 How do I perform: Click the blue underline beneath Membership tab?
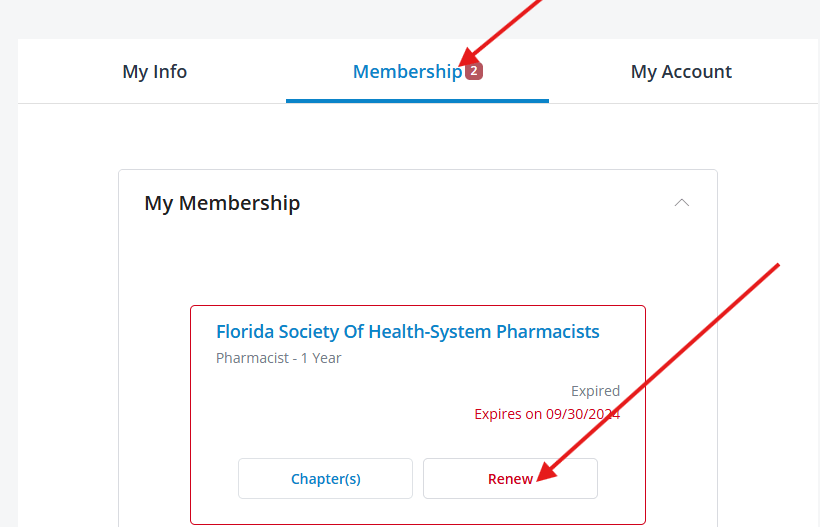coord(417,100)
